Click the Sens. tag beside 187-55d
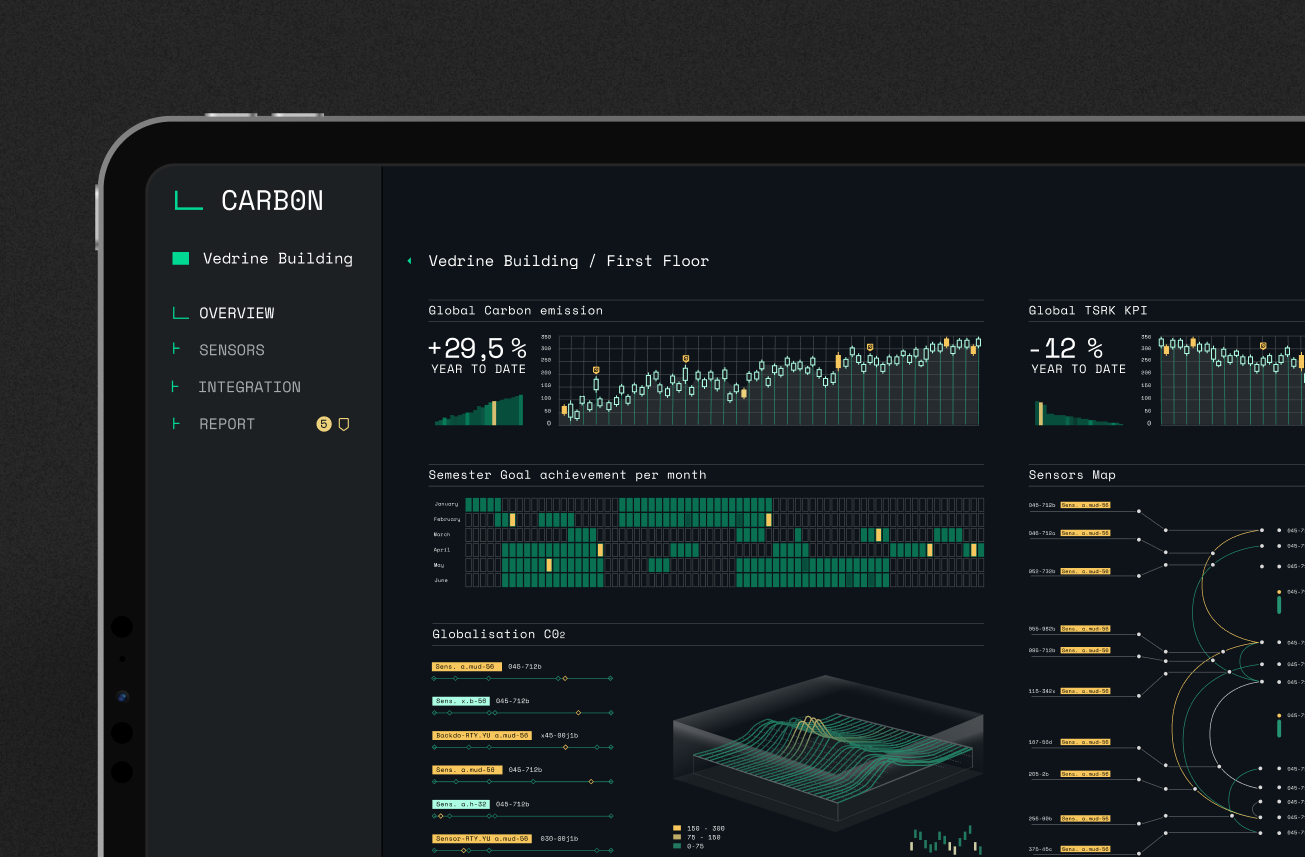This screenshot has width=1305, height=857. click(1086, 742)
